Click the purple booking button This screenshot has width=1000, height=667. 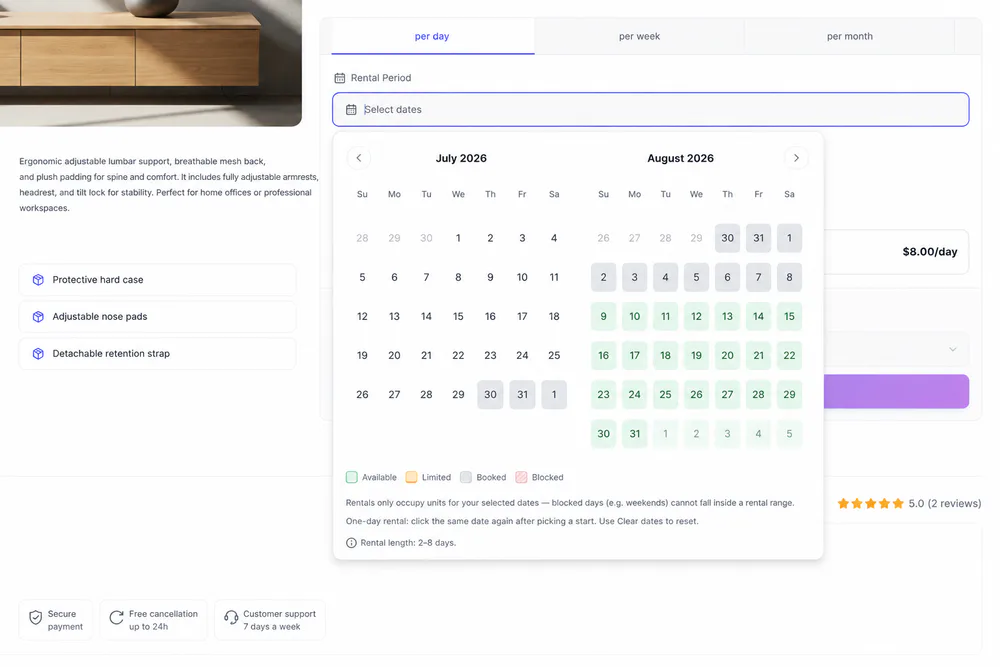(896, 392)
